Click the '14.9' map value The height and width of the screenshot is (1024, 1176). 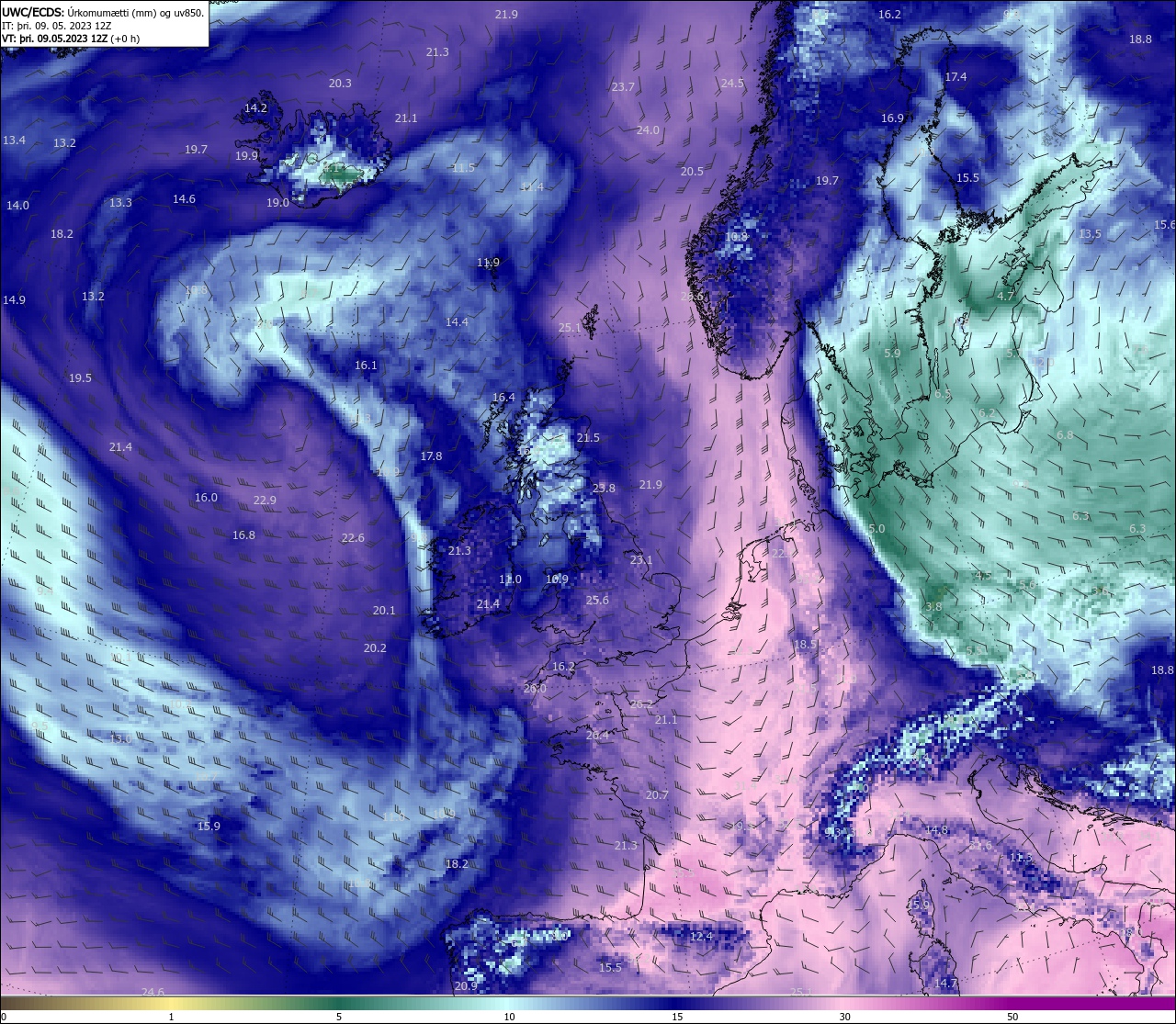click(14, 300)
